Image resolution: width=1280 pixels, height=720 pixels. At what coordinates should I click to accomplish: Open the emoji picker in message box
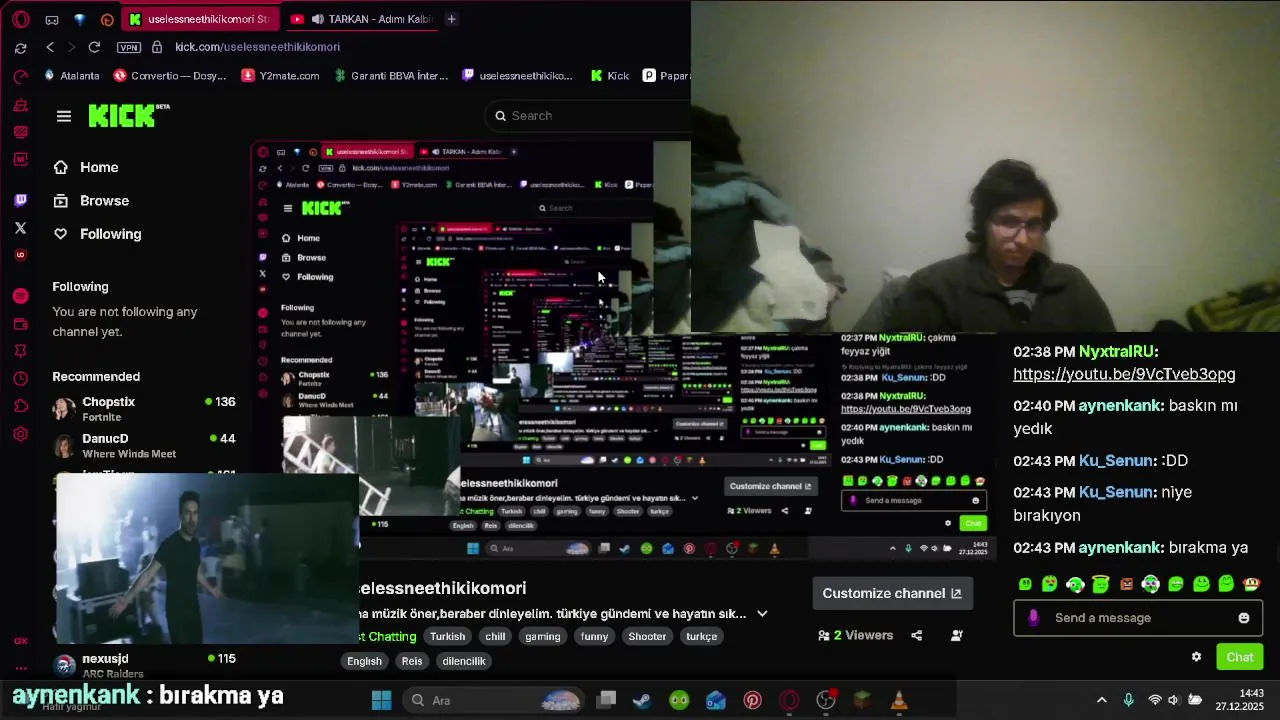(x=1244, y=618)
